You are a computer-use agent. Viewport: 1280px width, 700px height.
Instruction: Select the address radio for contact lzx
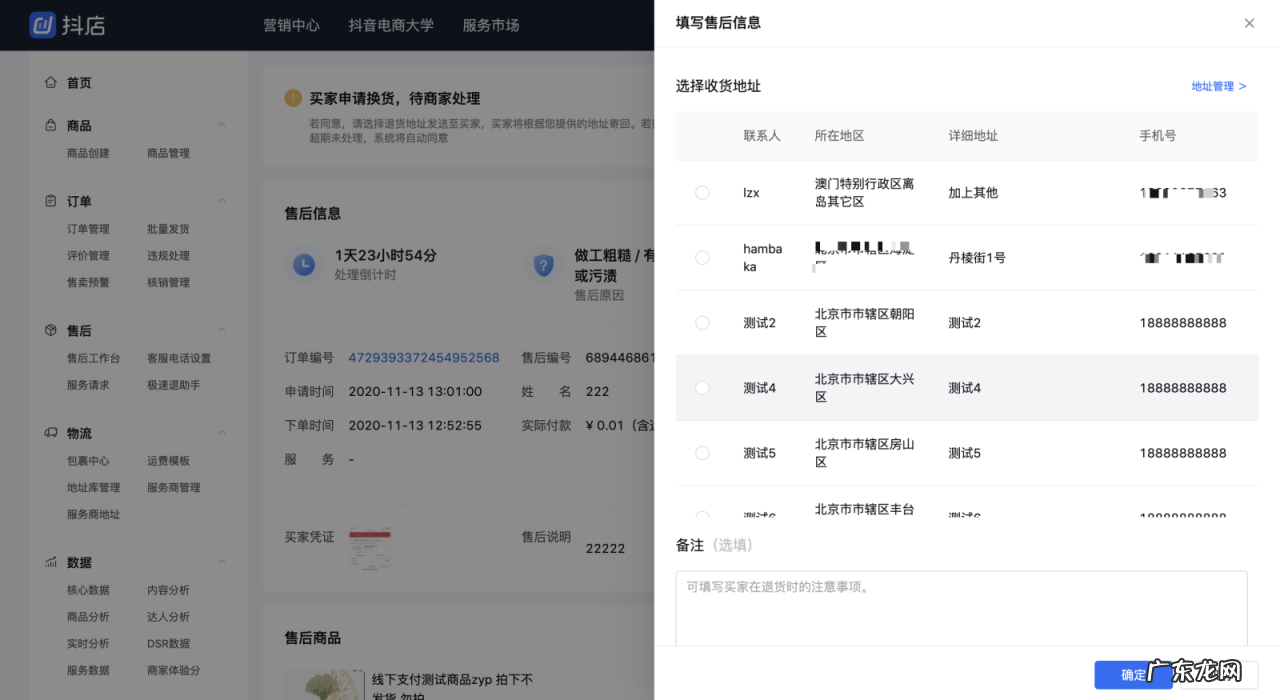coord(702,192)
